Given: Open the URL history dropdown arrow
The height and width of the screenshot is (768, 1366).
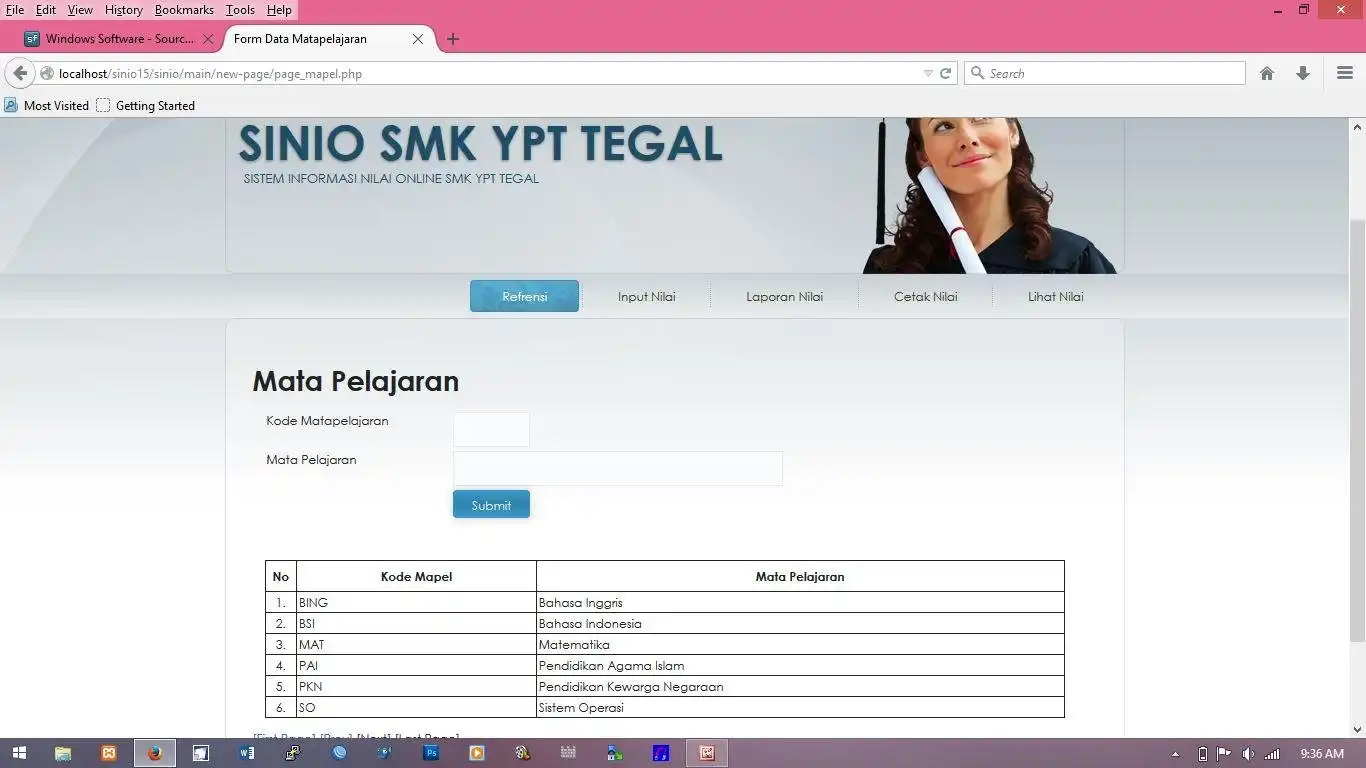Looking at the screenshot, I should (928, 73).
